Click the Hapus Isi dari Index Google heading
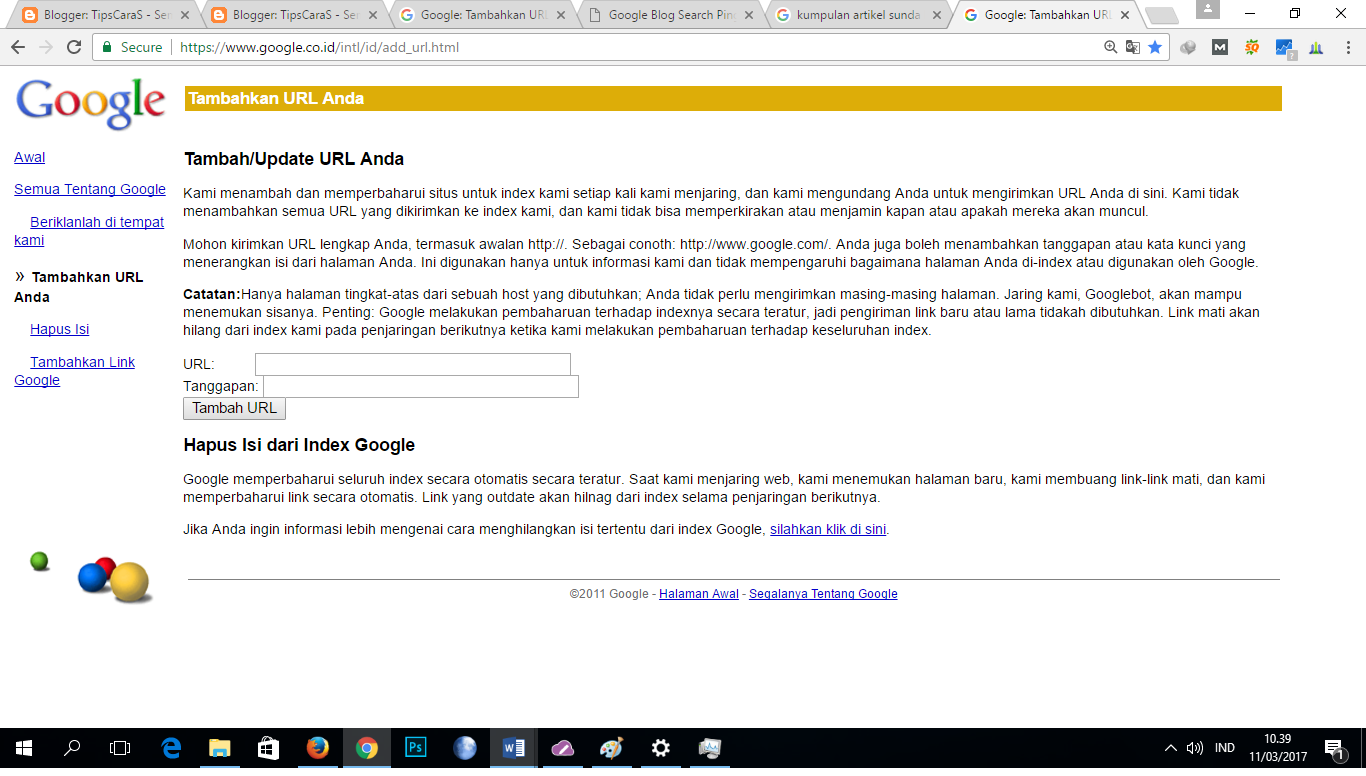The height and width of the screenshot is (776, 1366). tap(299, 445)
